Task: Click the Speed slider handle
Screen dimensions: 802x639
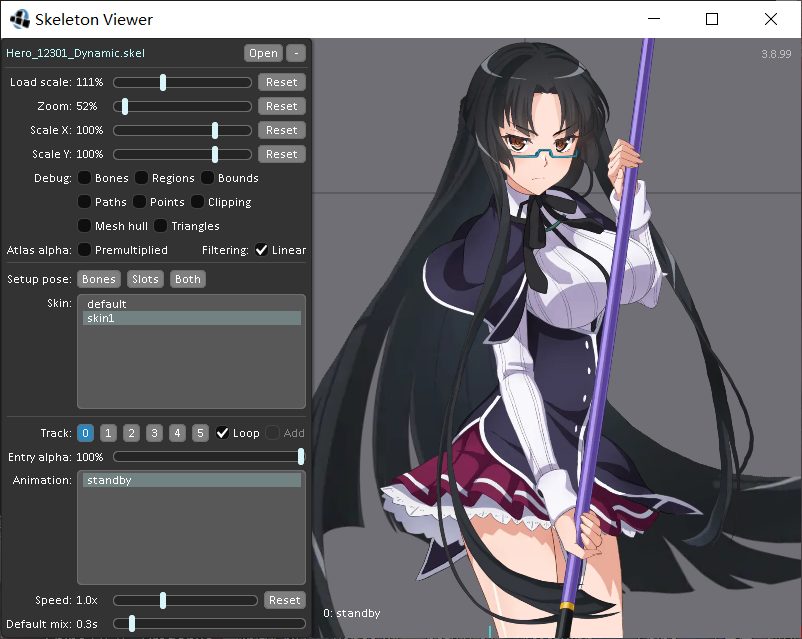Action: tap(163, 600)
